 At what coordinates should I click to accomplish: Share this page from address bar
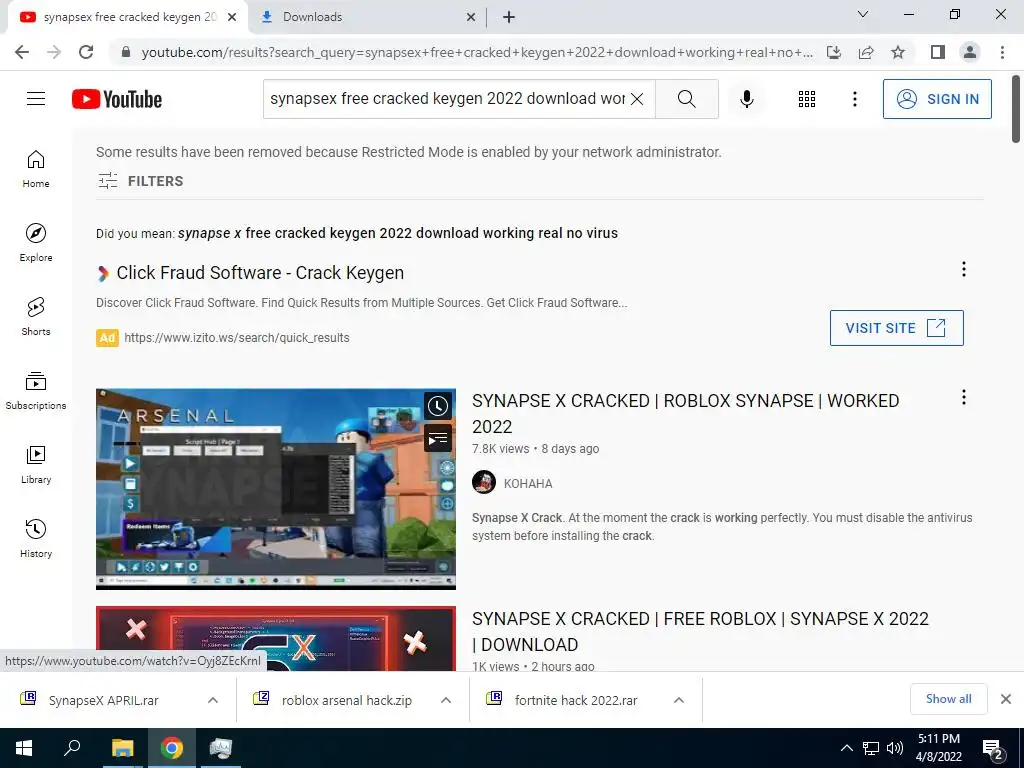866,52
